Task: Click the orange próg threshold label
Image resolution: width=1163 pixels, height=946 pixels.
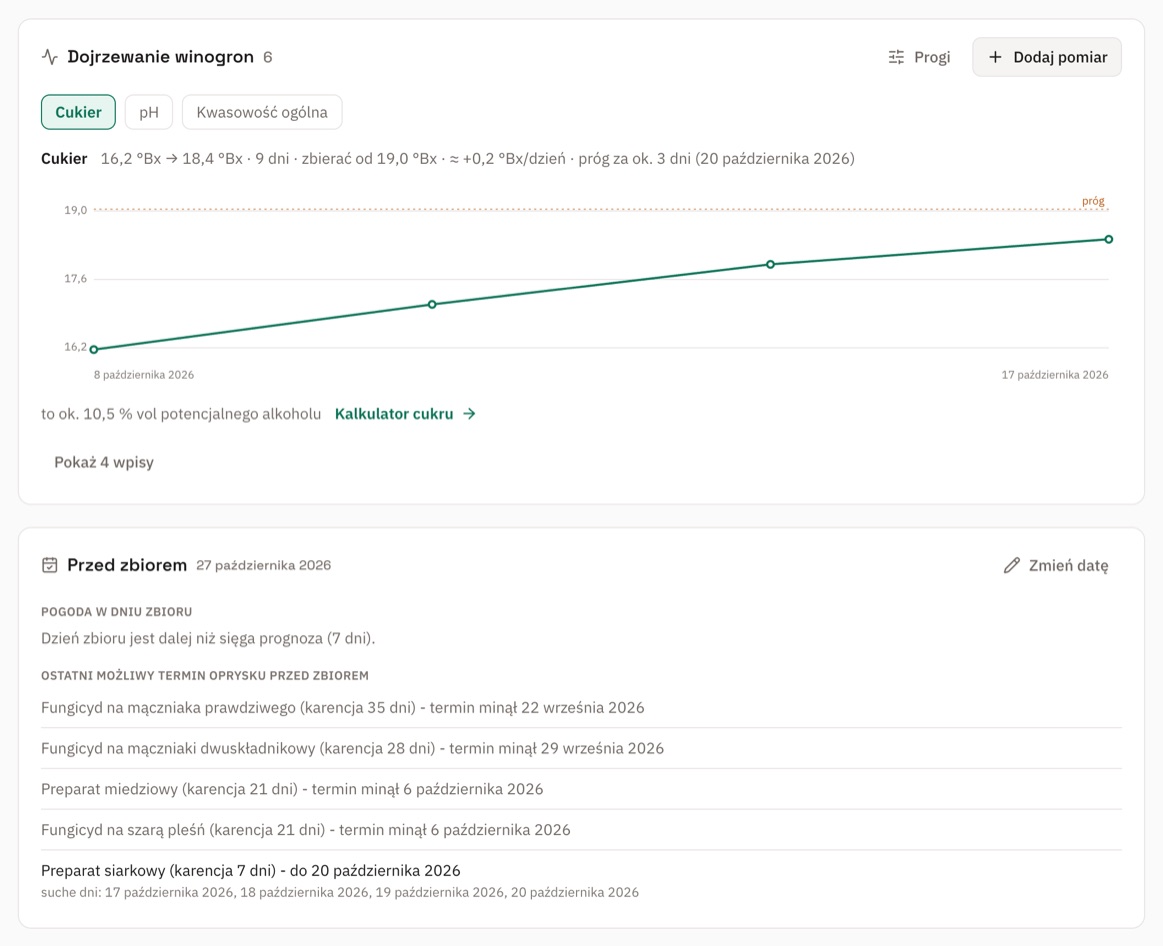Action: 1093,201
